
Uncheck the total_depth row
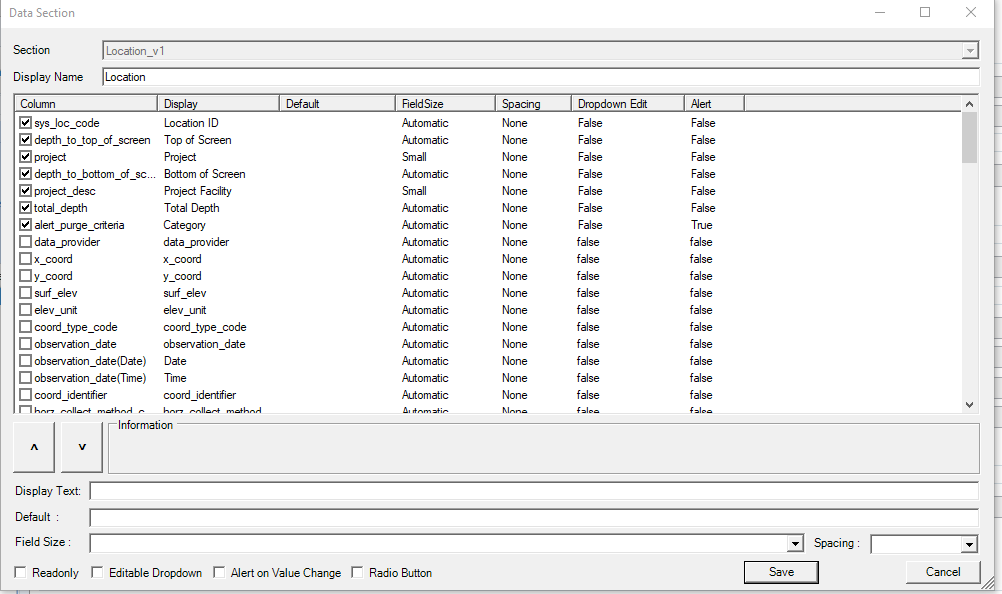tap(25, 207)
